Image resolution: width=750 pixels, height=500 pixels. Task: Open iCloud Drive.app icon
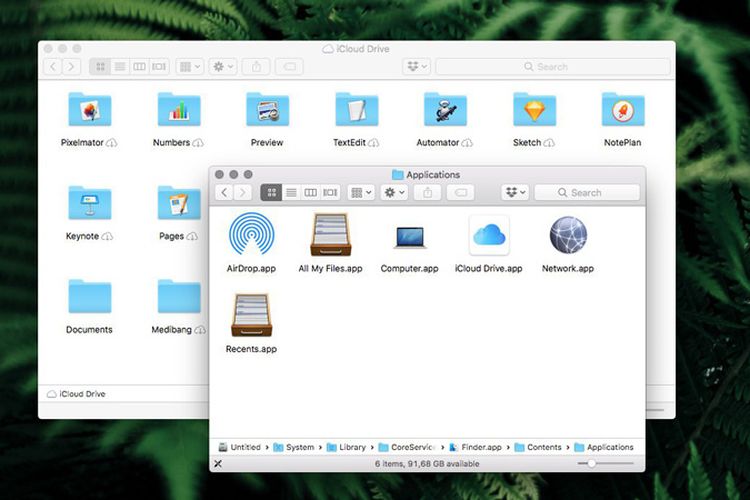point(489,235)
